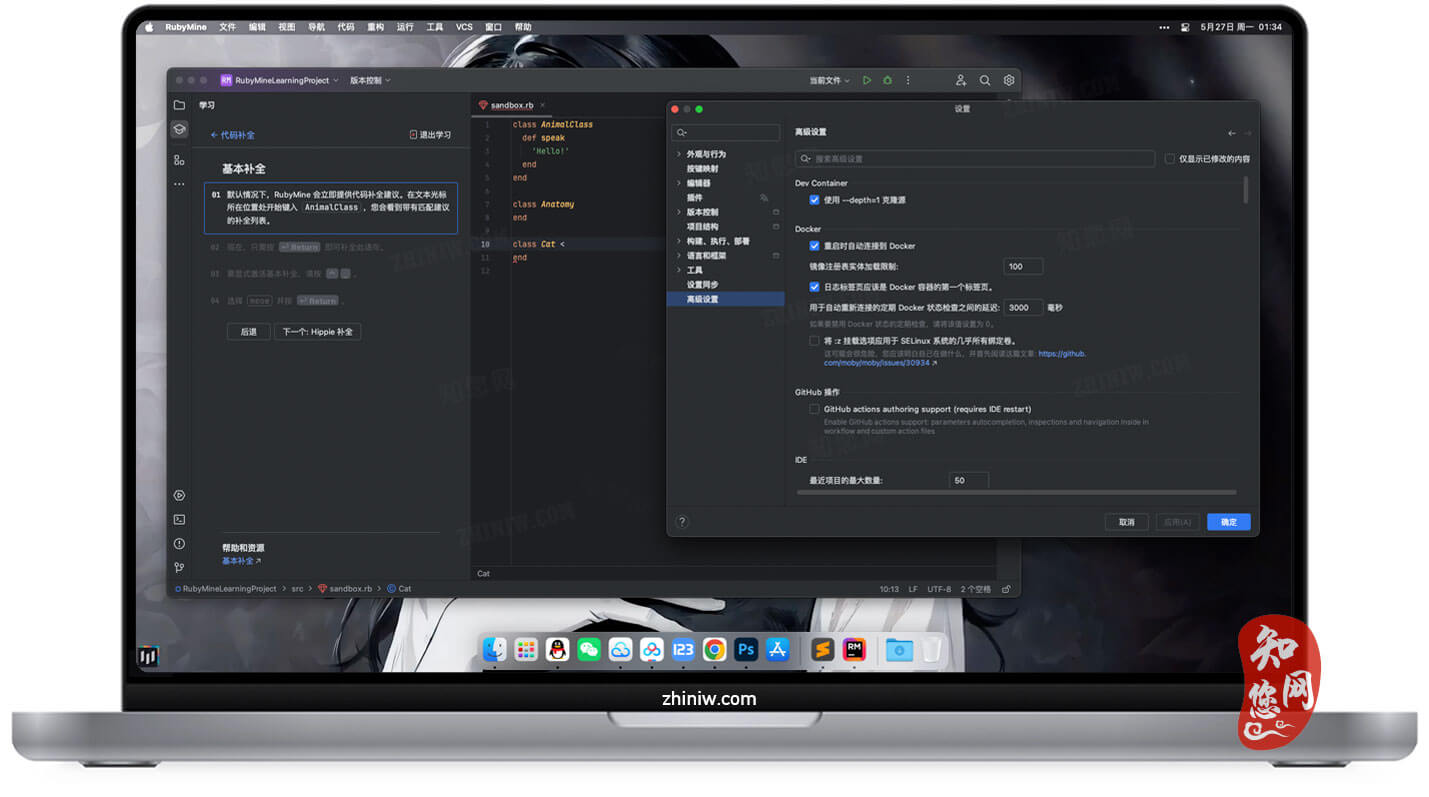
Task: Expand '版本控制' in the settings tree
Action: tap(679, 212)
